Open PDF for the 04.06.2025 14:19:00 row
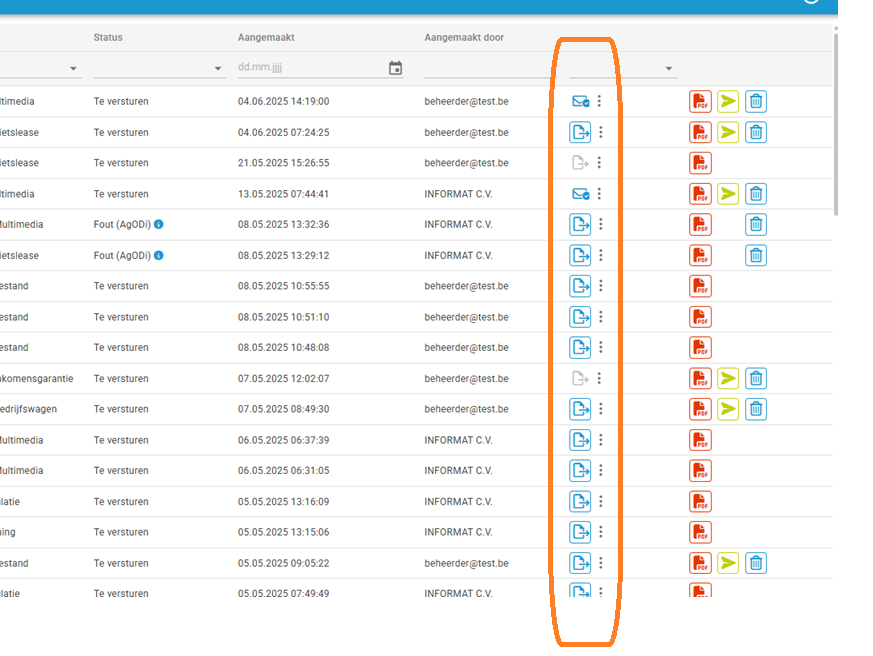This screenshot has width=873, height=656. [700, 101]
